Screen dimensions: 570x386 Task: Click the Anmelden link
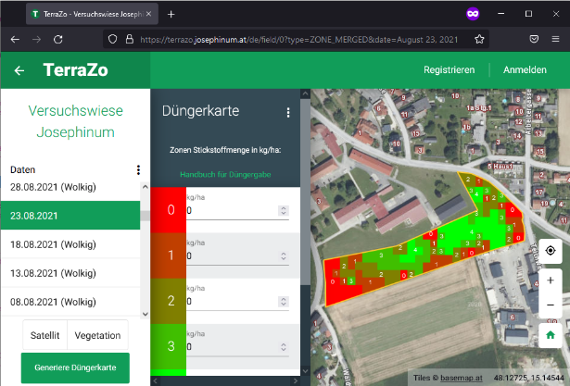pyautogui.click(x=525, y=70)
